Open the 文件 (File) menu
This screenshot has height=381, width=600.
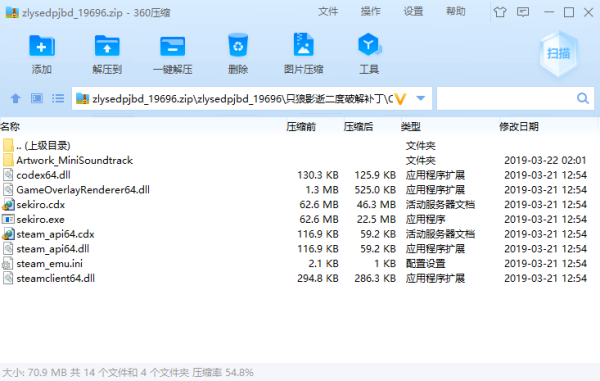coord(328,12)
